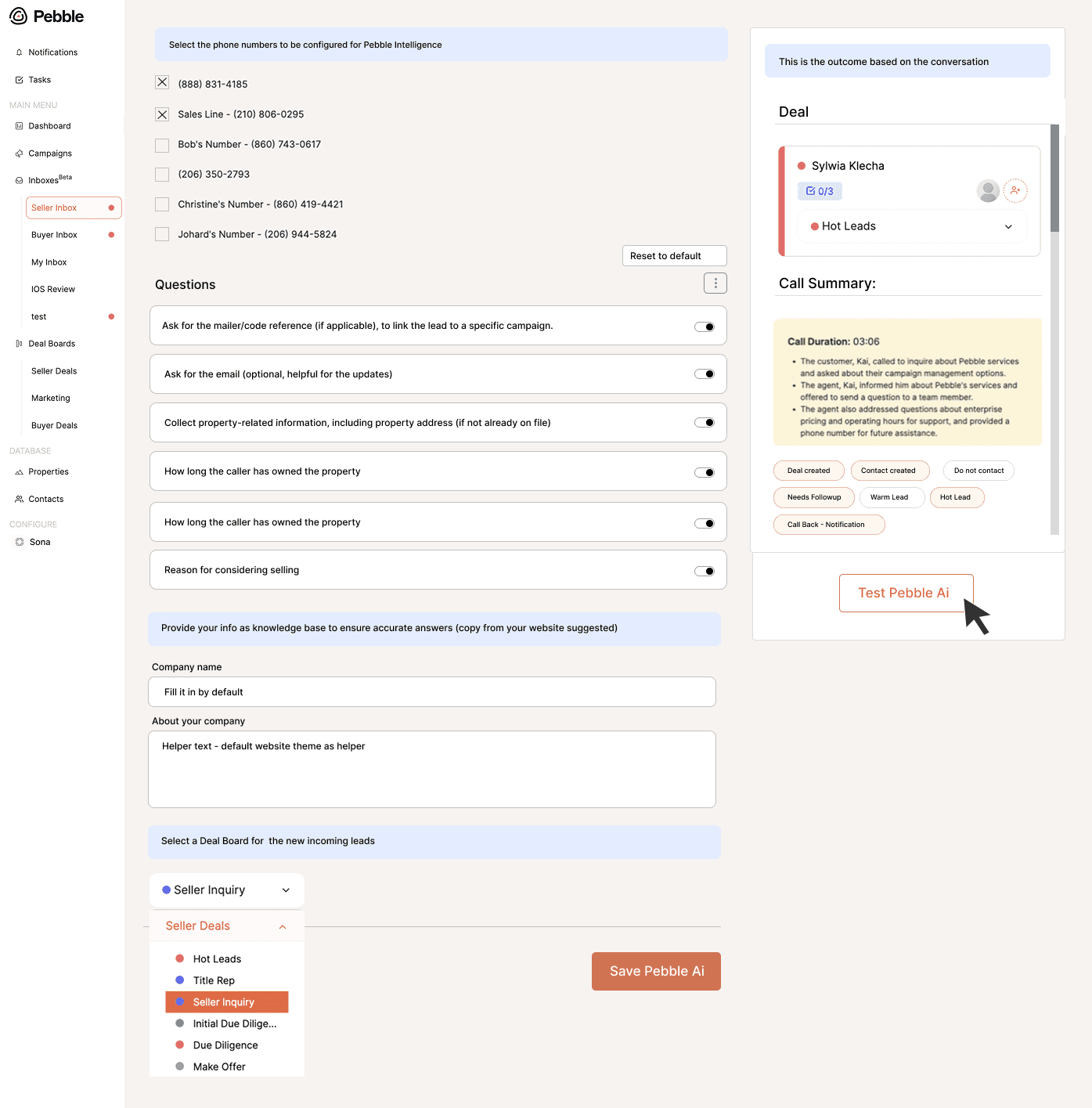Select Hot Leads in deal board list
The image size is (1092, 1108).
pyautogui.click(x=217, y=959)
